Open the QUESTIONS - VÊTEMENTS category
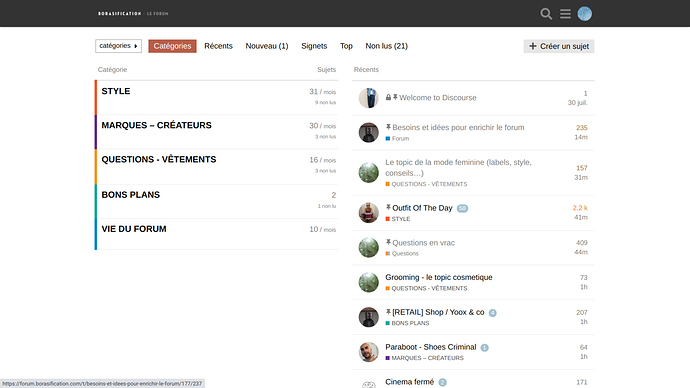This screenshot has width=690, height=388. coord(159,159)
